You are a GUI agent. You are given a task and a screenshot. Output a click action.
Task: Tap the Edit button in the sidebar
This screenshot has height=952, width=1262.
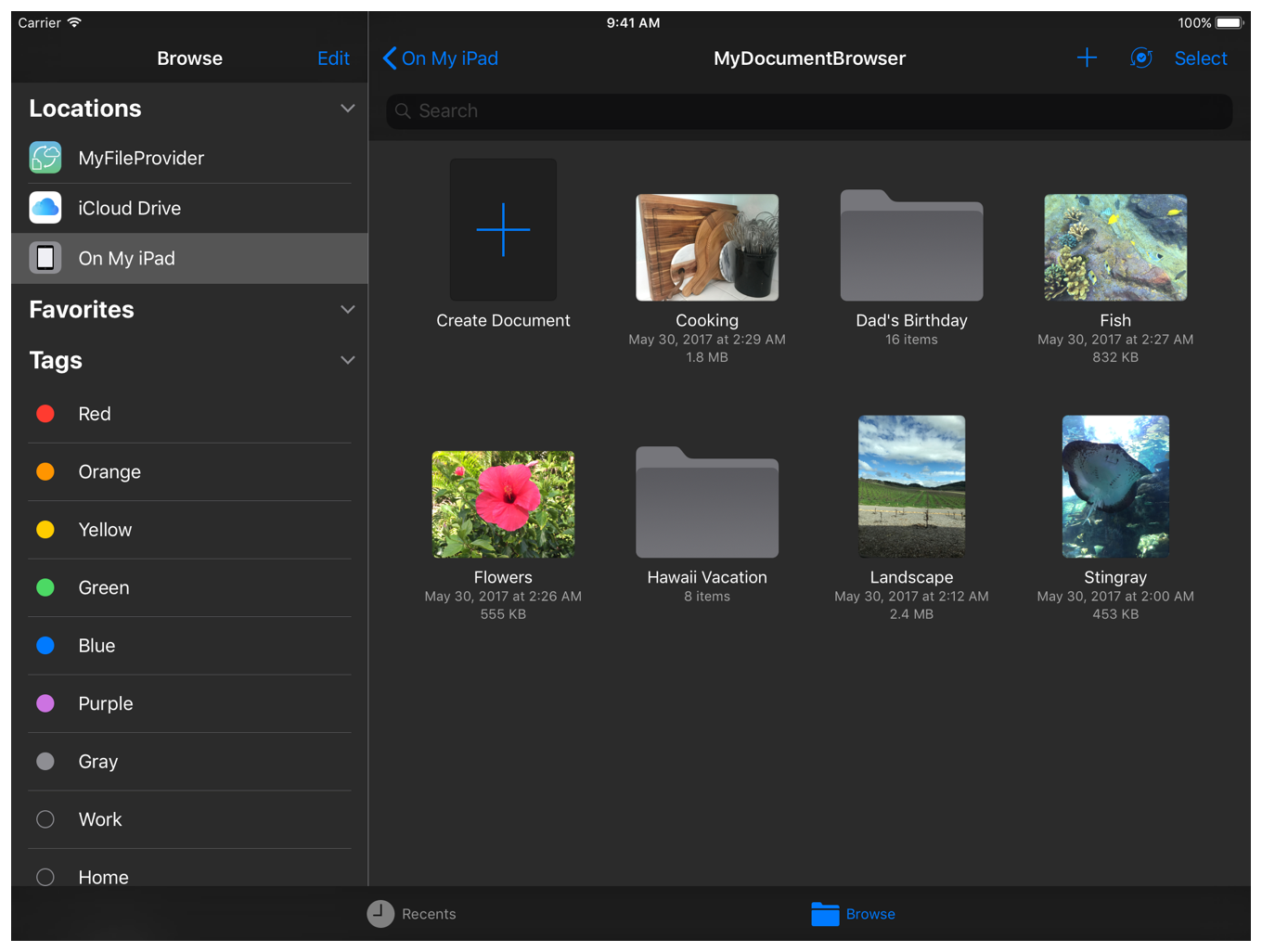[x=333, y=58]
